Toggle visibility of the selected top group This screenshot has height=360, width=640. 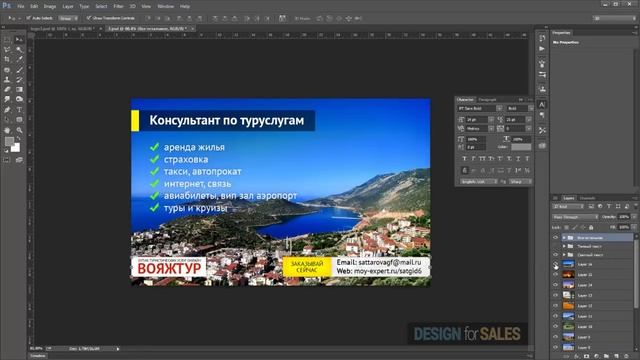tap(556, 238)
